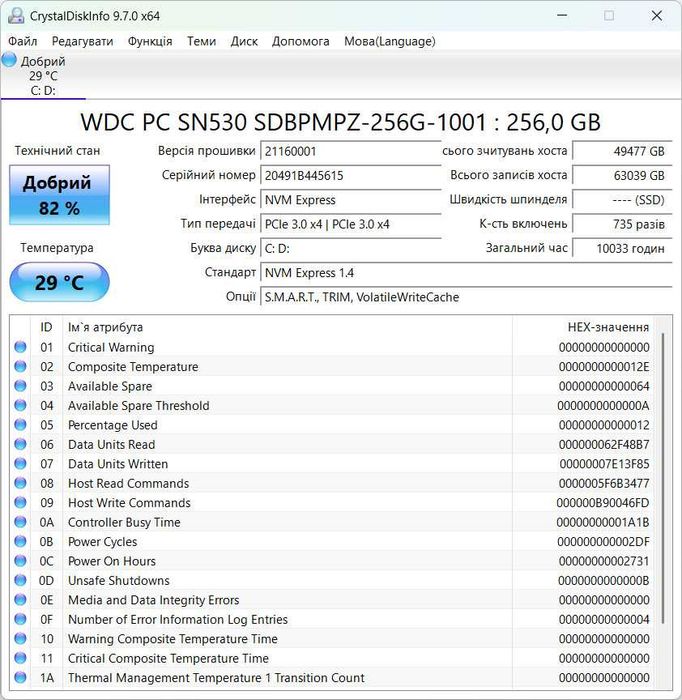Select the Data Units Written attribute name
This screenshot has width=682, height=700.
click(x=118, y=464)
